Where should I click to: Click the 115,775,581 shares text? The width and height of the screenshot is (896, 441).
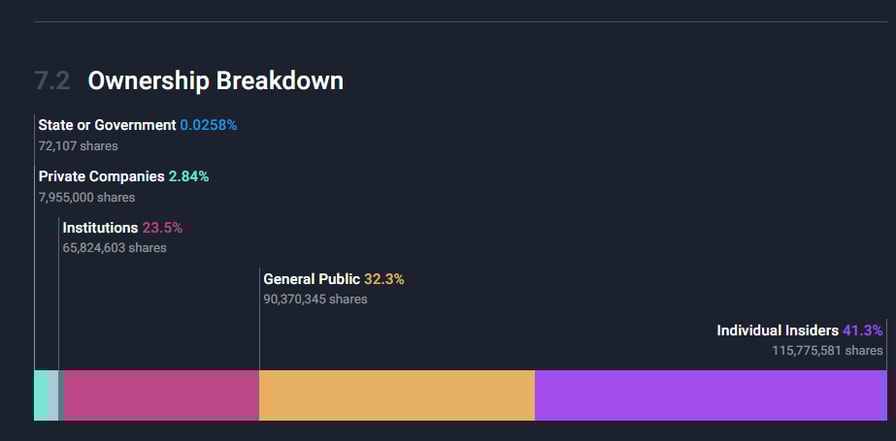tap(827, 350)
